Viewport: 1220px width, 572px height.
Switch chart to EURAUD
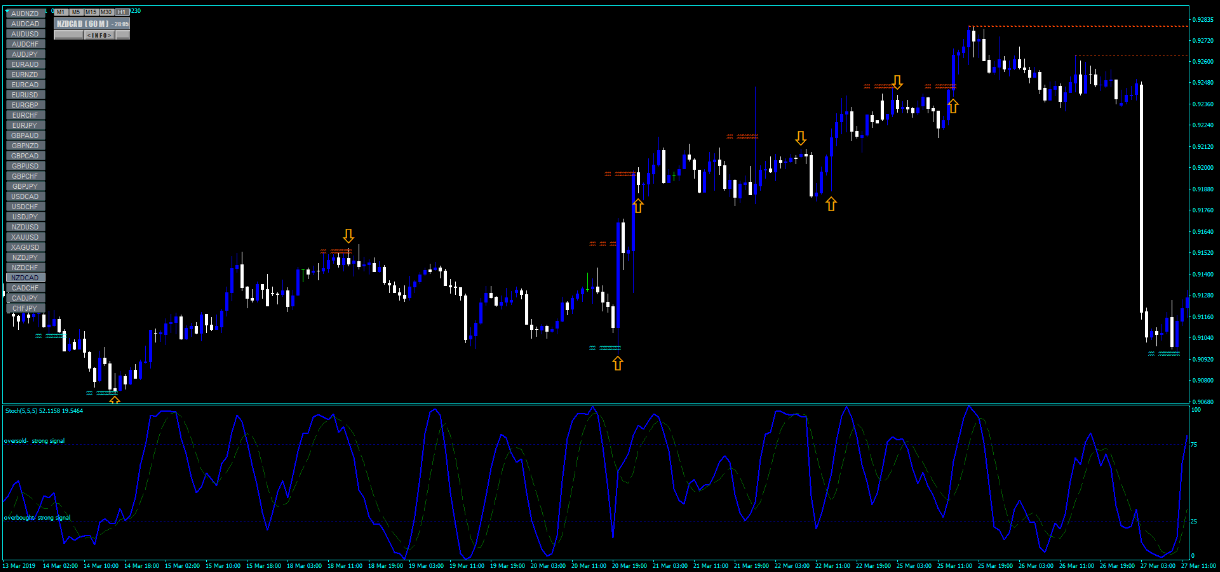[x=25, y=64]
